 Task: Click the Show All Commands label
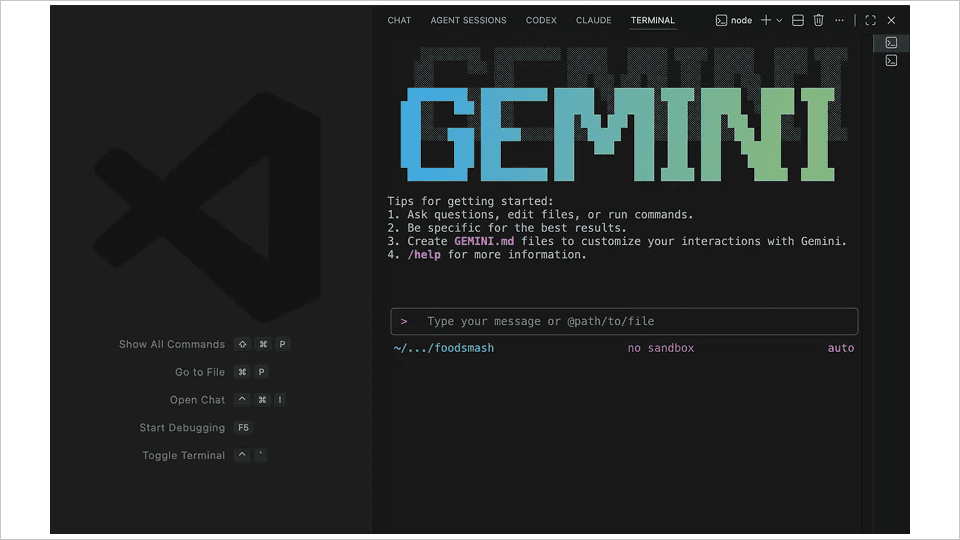172,344
